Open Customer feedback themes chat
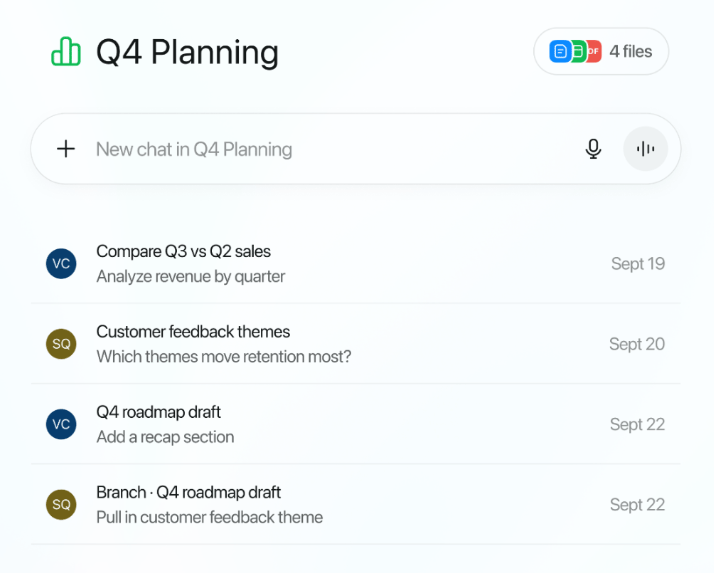 click(x=193, y=331)
